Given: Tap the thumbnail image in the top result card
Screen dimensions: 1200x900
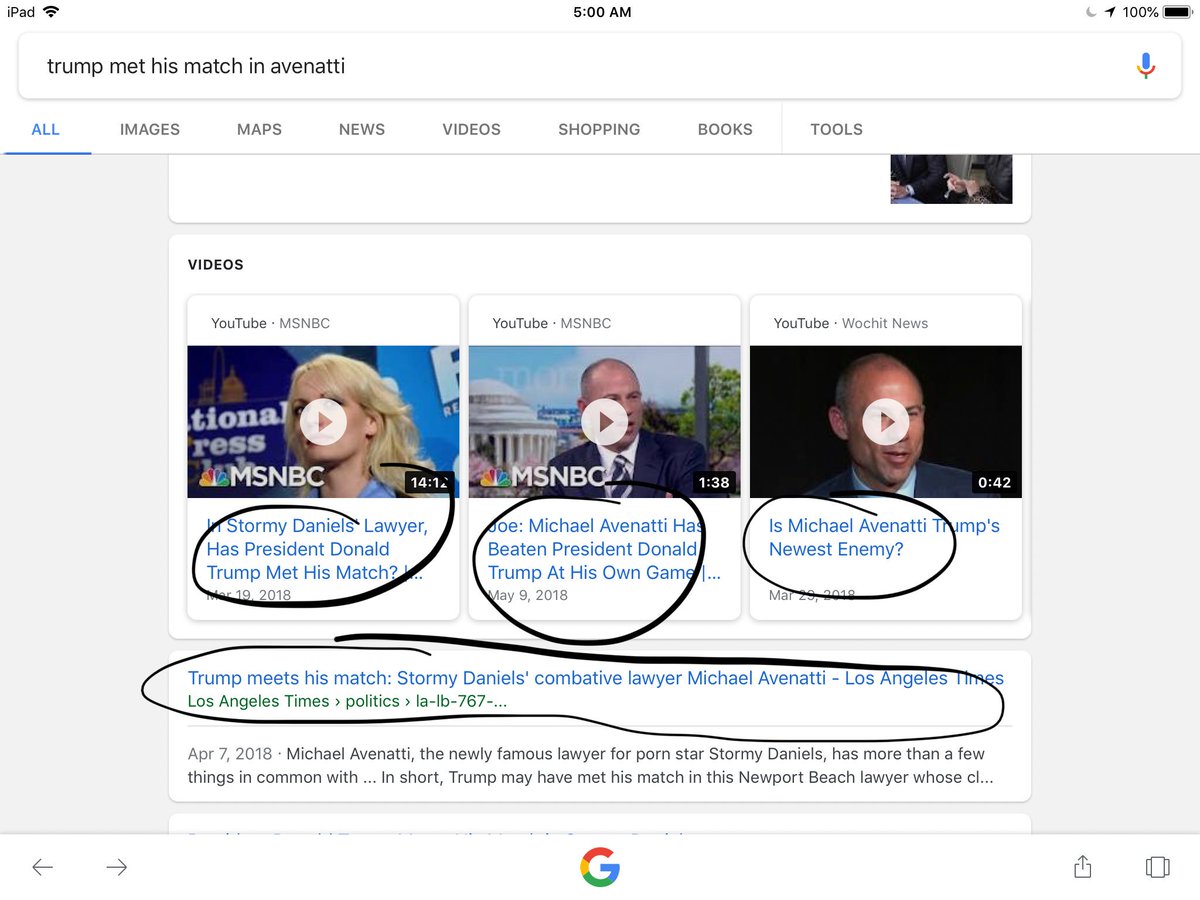Looking at the screenshot, I should pyautogui.click(x=951, y=179).
